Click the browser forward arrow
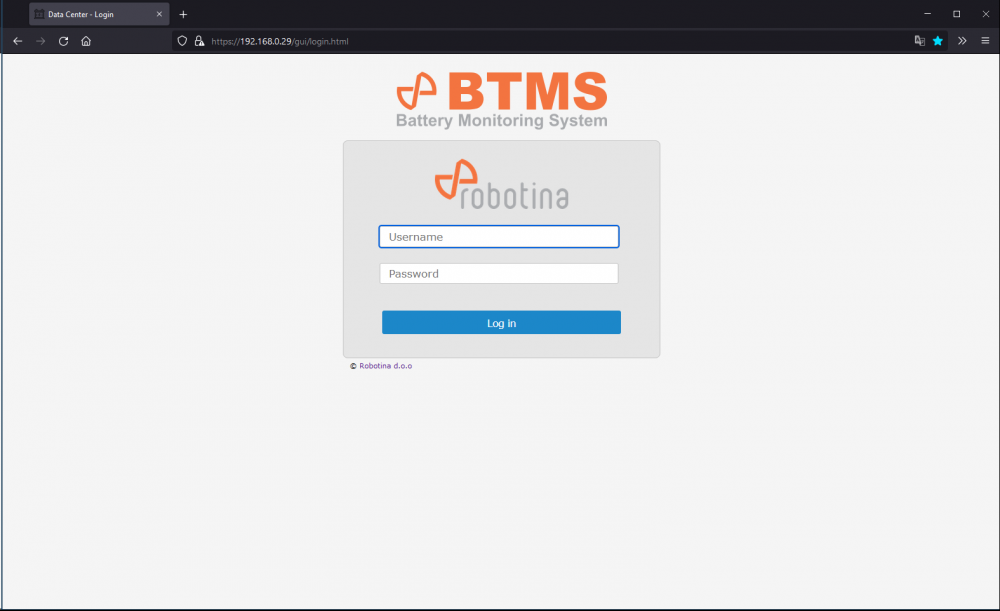 [41, 41]
